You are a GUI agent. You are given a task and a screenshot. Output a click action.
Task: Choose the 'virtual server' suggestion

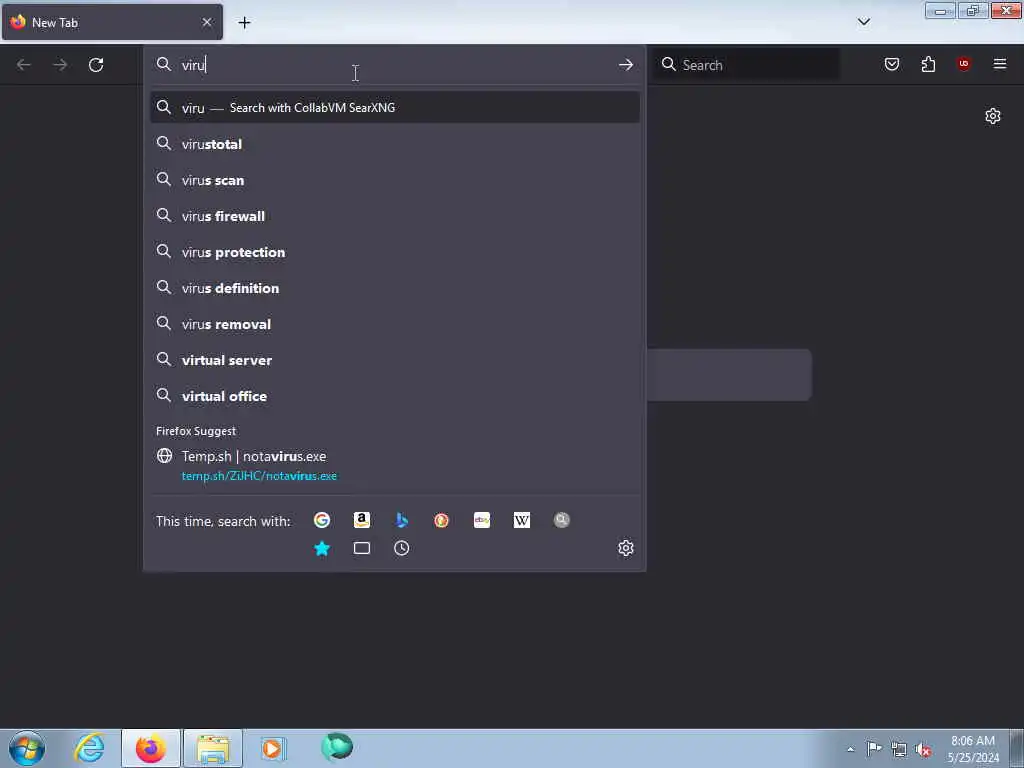[394, 360]
